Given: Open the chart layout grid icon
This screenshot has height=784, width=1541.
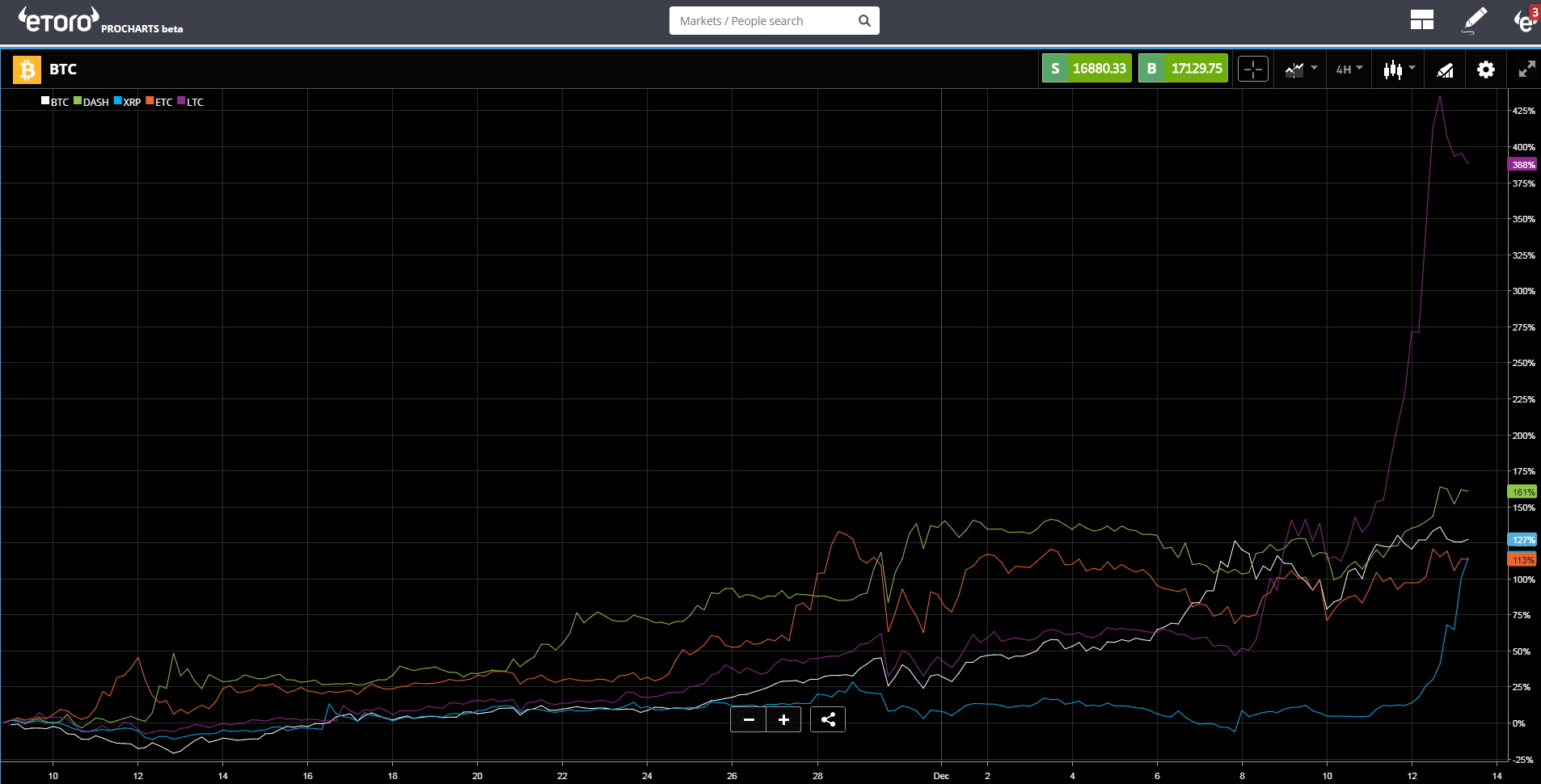Looking at the screenshot, I should click(1421, 20).
